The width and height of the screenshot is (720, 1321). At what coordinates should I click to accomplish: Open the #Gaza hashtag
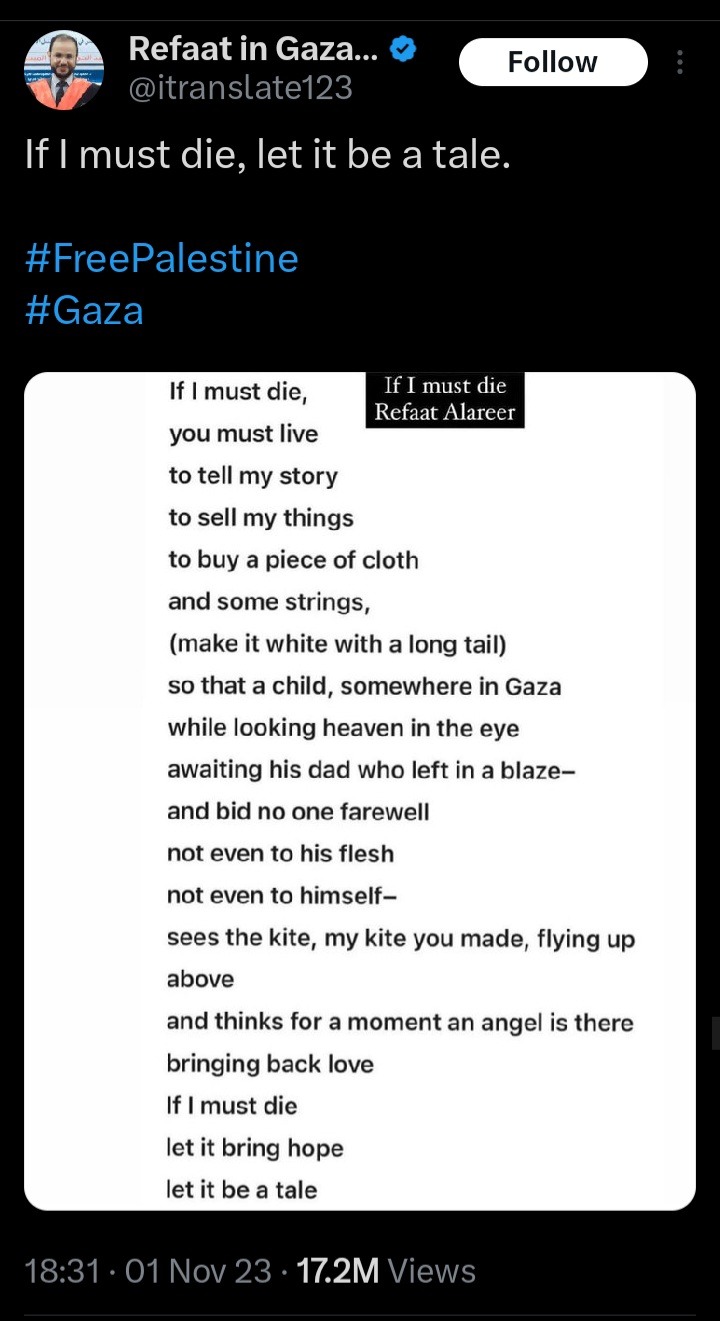[x=84, y=310]
